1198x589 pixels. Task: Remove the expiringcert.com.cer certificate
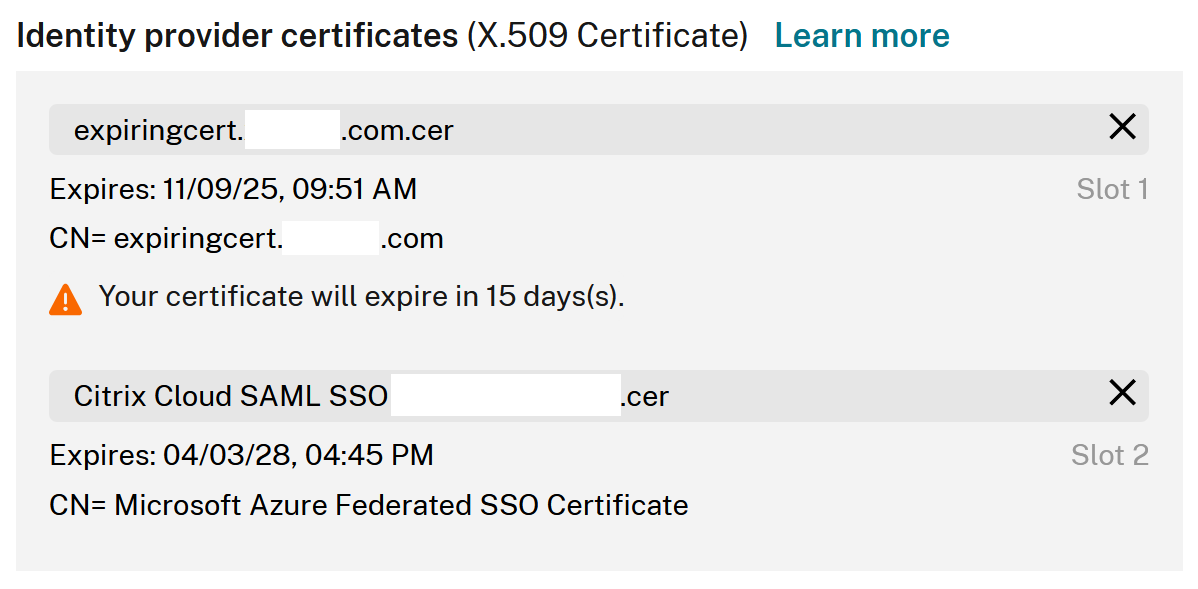(x=1122, y=127)
